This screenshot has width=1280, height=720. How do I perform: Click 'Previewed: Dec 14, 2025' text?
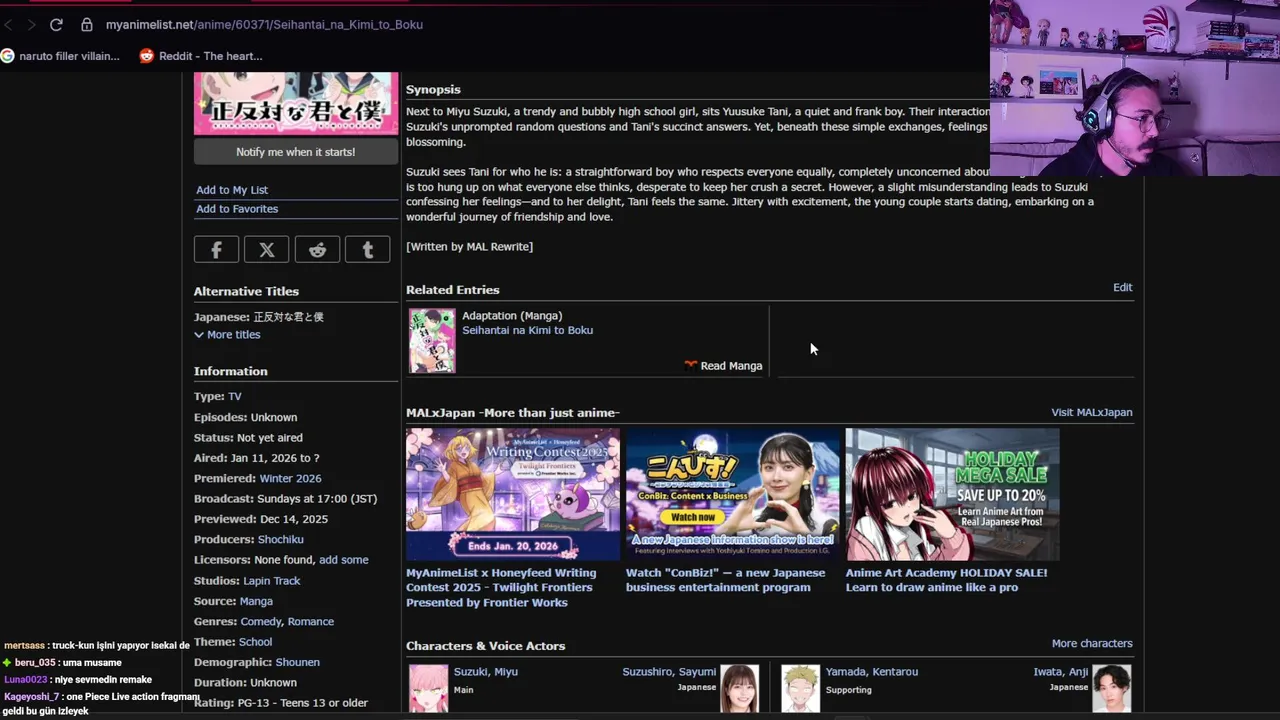click(x=261, y=519)
